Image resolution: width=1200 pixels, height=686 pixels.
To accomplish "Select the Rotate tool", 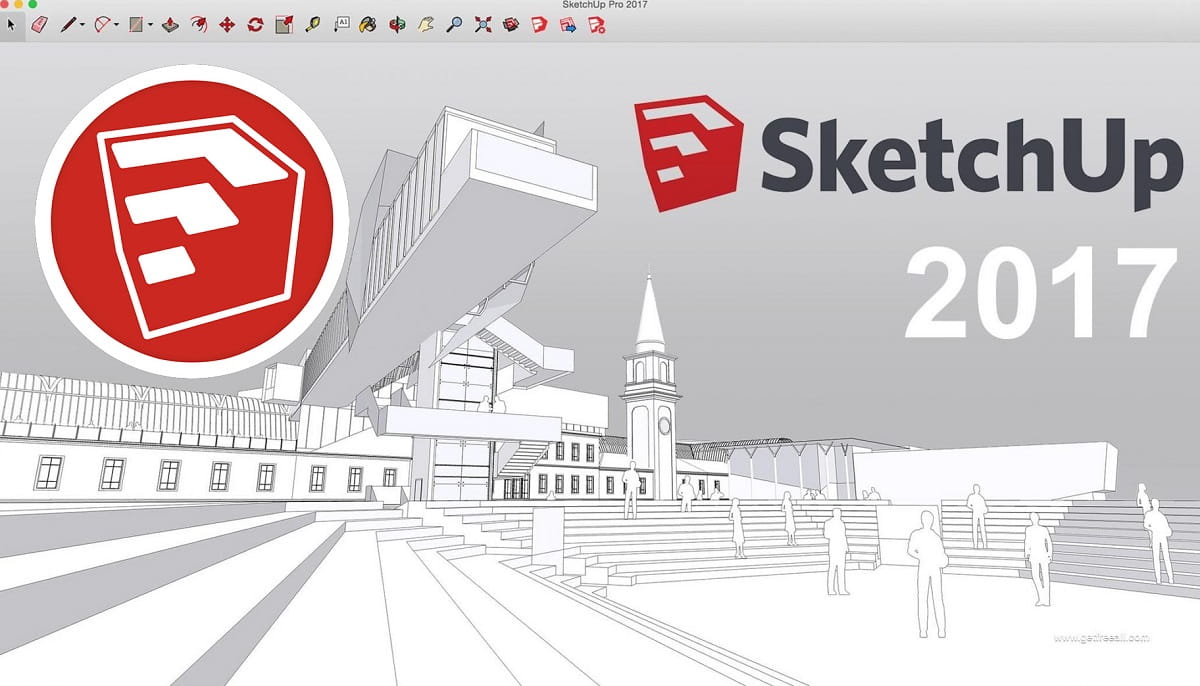I will pyautogui.click(x=255, y=23).
